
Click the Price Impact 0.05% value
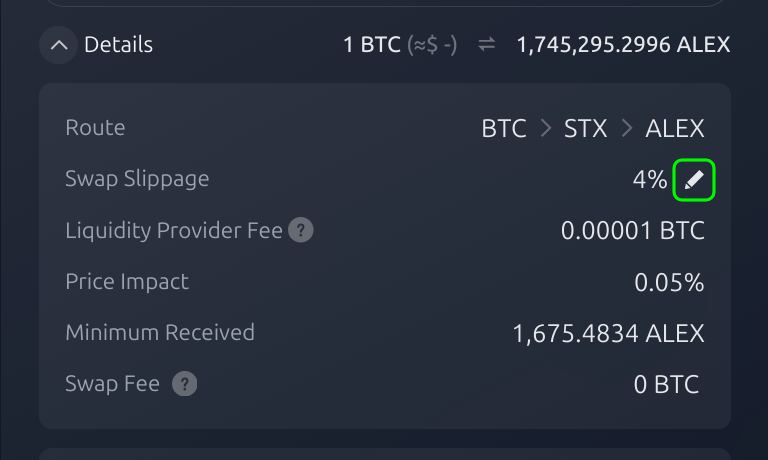(669, 282)
